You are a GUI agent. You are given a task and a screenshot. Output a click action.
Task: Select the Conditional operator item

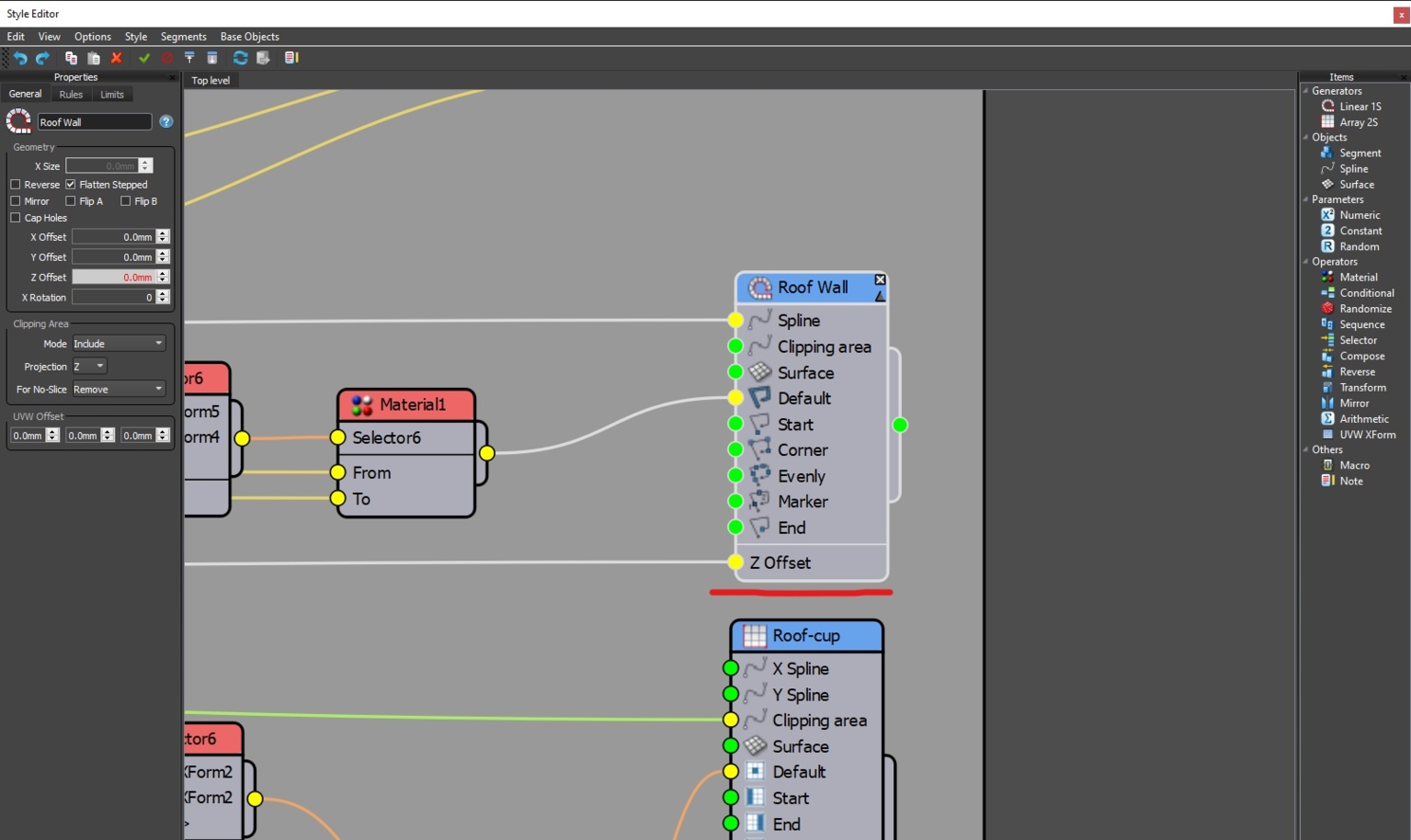1358,293
